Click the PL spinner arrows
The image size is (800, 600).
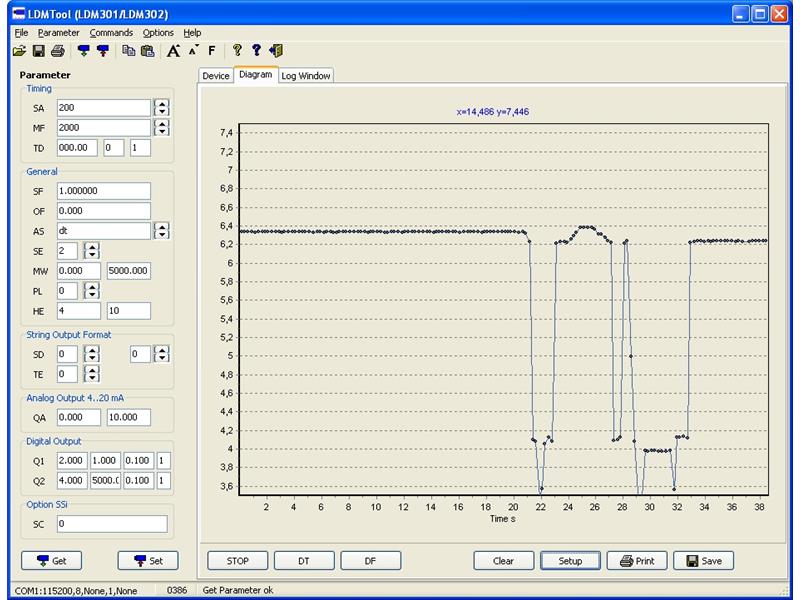[x=92, y=291]
